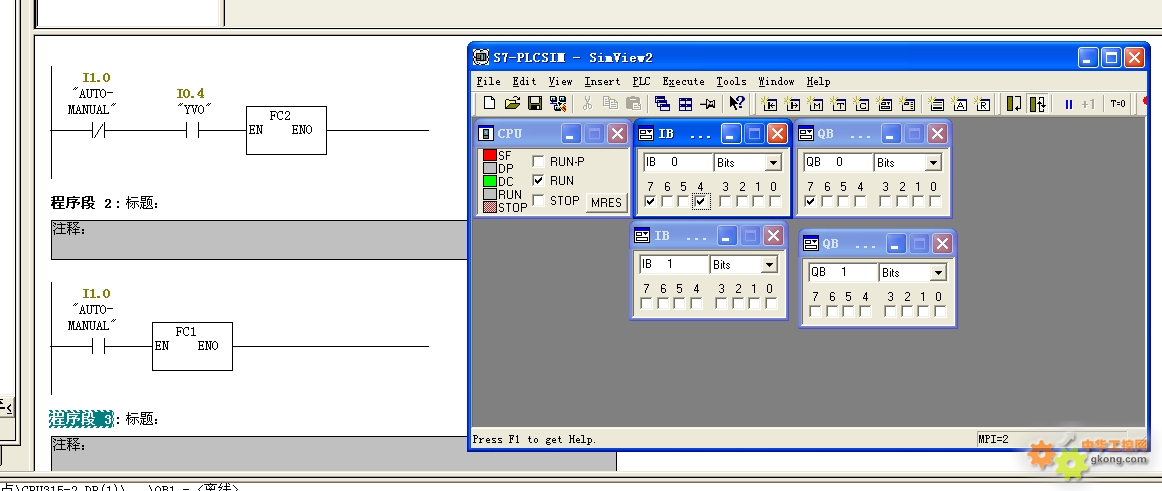Switch CPU to STOP checkbox
The image size is (1162, 491).
click(538, 200)
